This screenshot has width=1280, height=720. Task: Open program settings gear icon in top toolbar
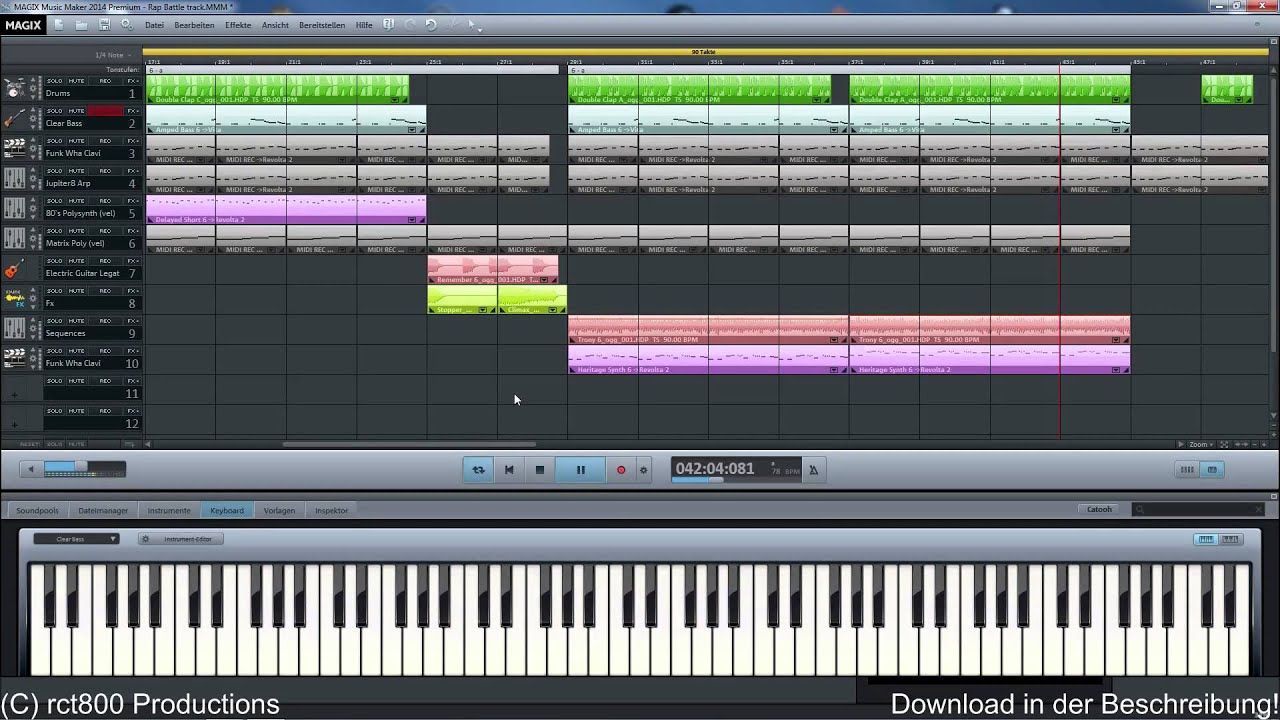coord(126,24)
